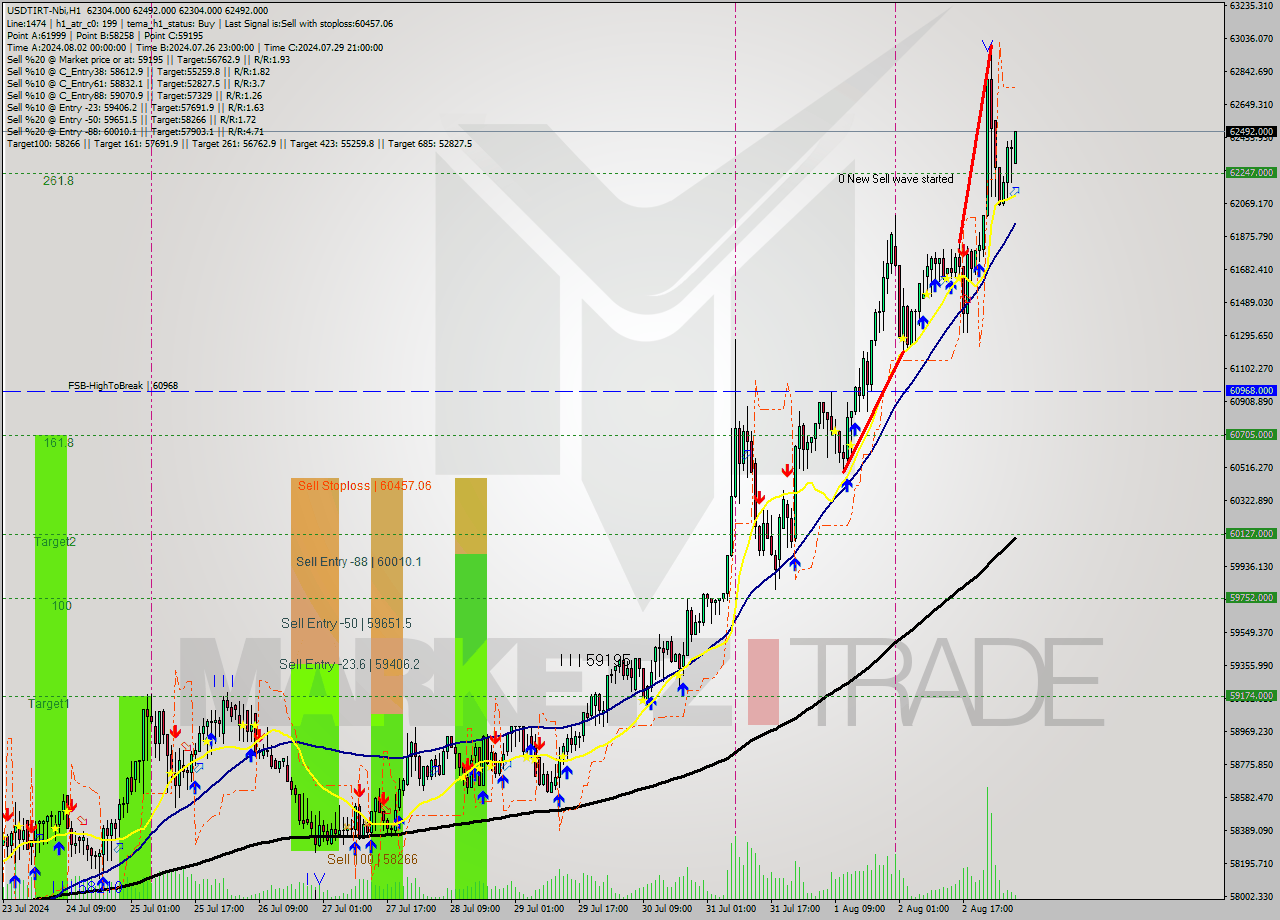Click the 61875.790 axis price

click(1251, 236)
